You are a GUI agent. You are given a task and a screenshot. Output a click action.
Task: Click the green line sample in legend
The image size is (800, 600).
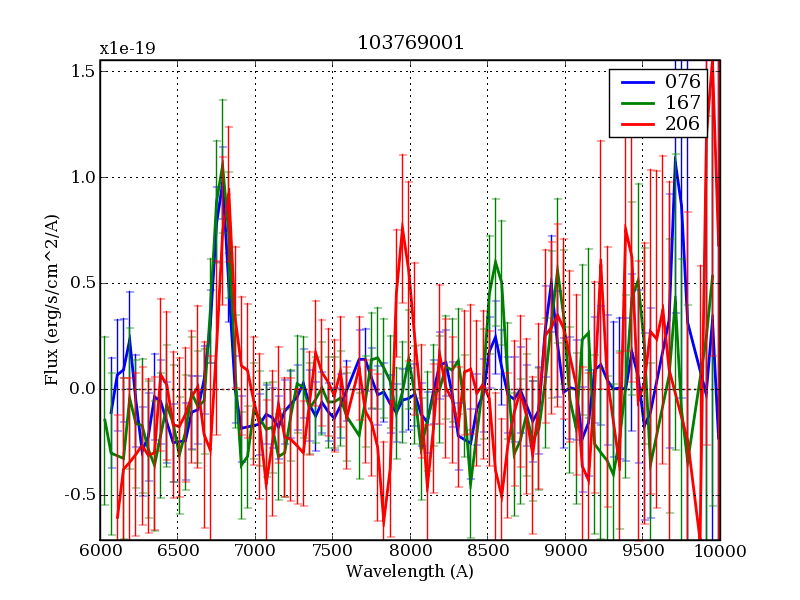636,103
